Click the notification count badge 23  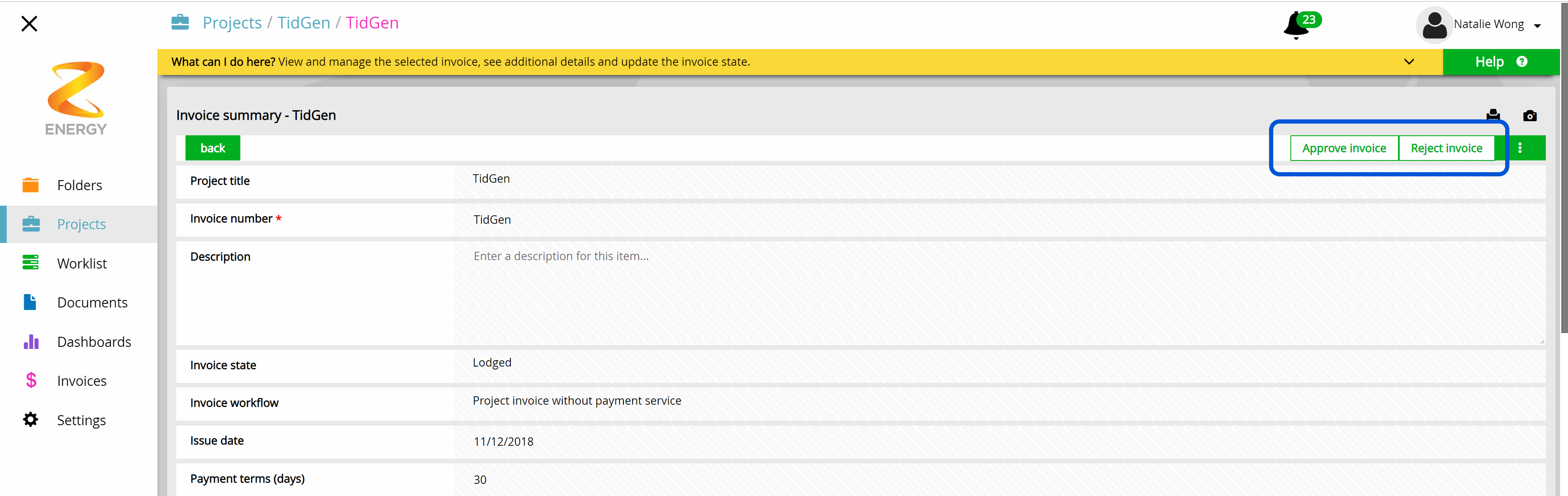[1309, 20]
